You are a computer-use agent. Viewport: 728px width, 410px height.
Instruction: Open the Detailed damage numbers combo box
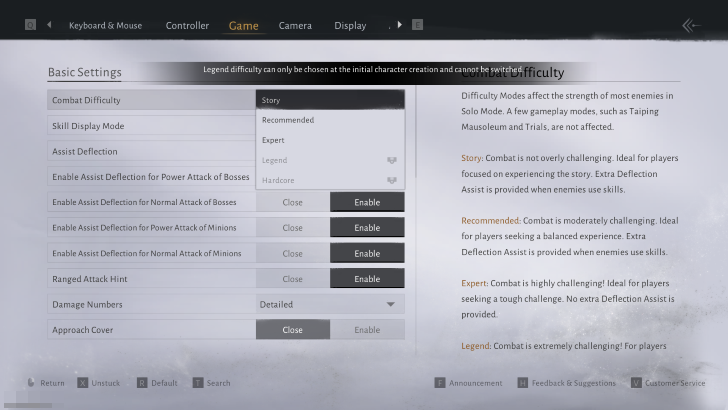[330, 304]
